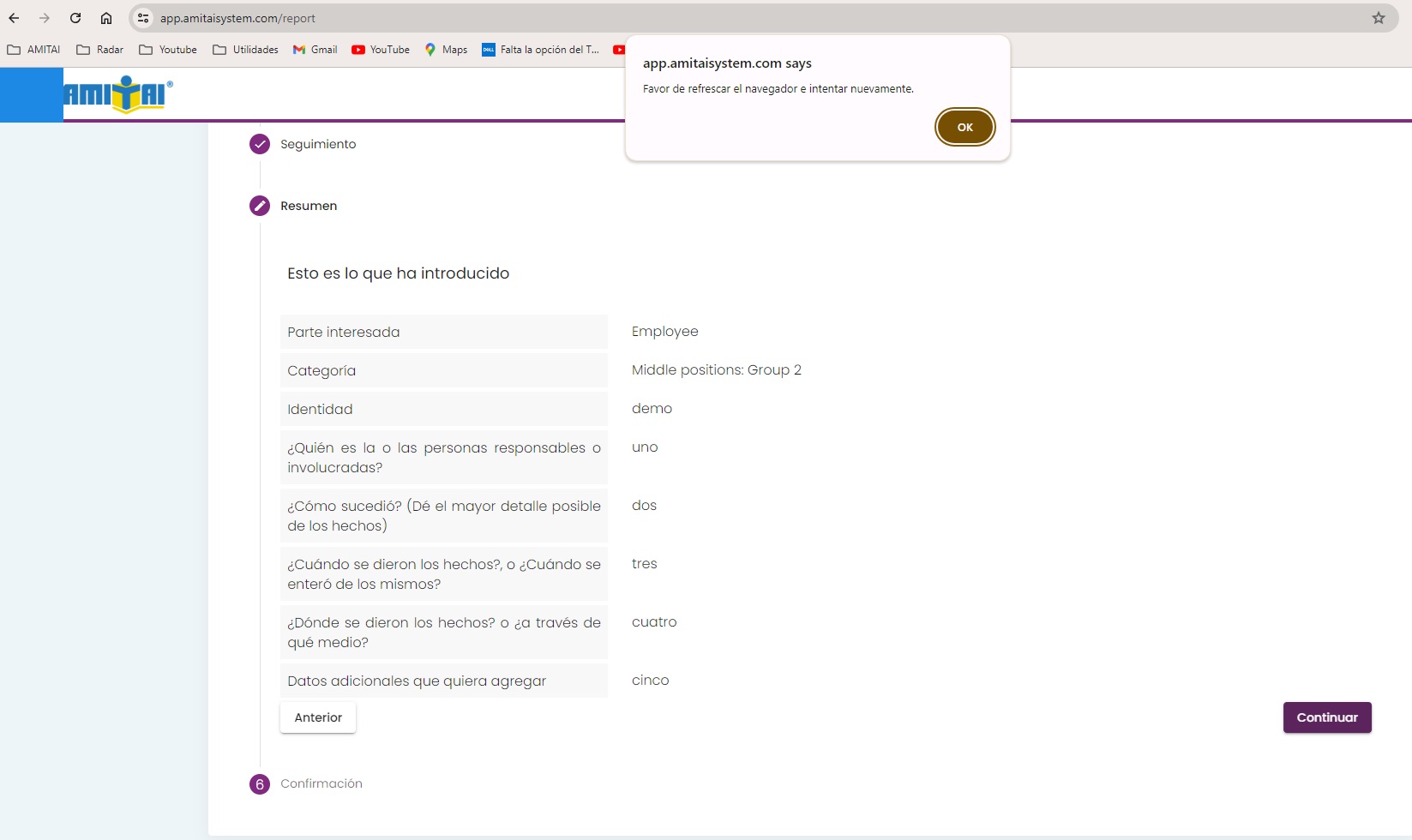Open the YouTube bookmark shortcut
This screenshot has height=840, width=1412.
click(381, 50)
